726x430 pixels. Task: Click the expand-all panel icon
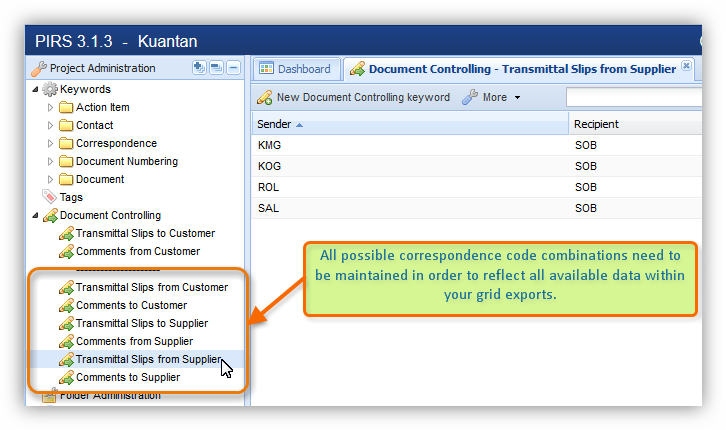point(216,68)
